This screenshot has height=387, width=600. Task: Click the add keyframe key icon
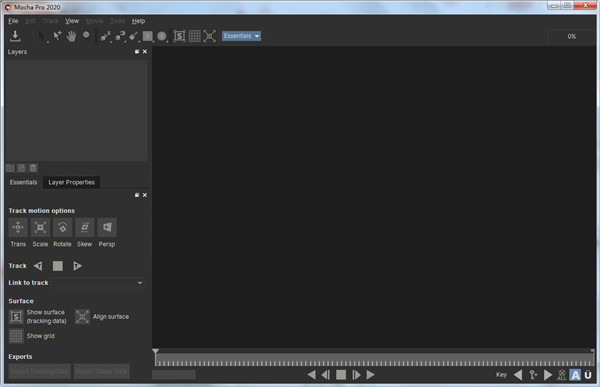(x=533, y=375)
